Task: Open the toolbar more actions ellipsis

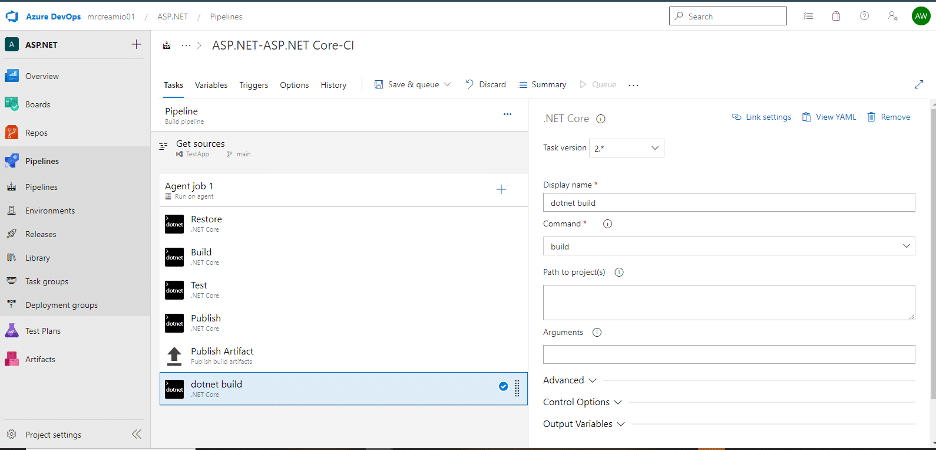Action: coord(633,85)
